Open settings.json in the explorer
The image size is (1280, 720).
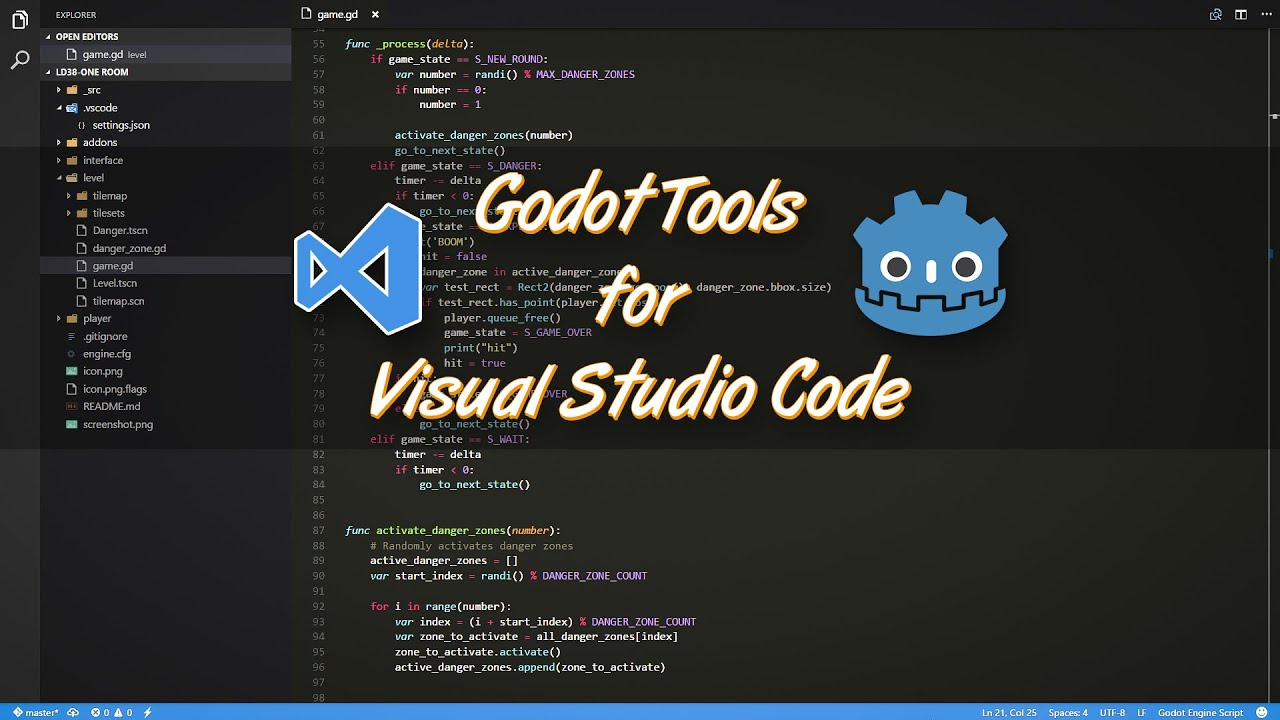[165, 125]
